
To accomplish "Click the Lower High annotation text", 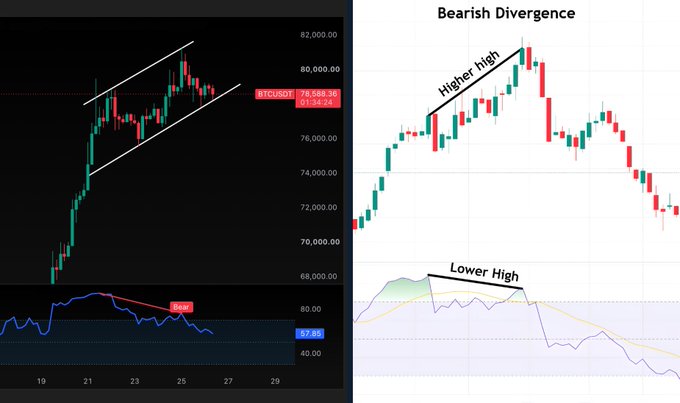I will [x=484, y=272].
